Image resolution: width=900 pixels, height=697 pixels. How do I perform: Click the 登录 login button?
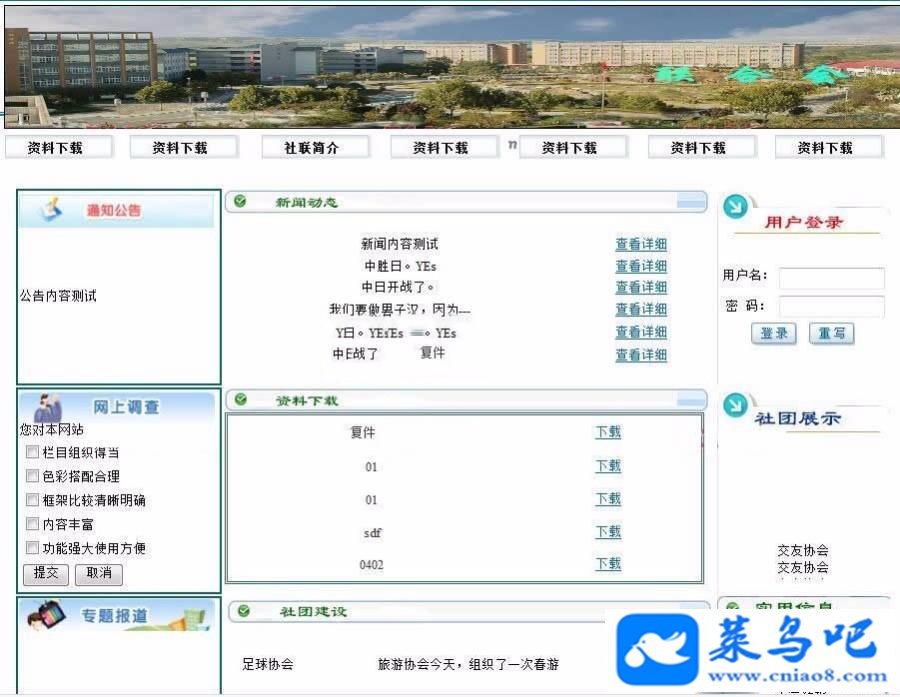click(x=774, y=333)
